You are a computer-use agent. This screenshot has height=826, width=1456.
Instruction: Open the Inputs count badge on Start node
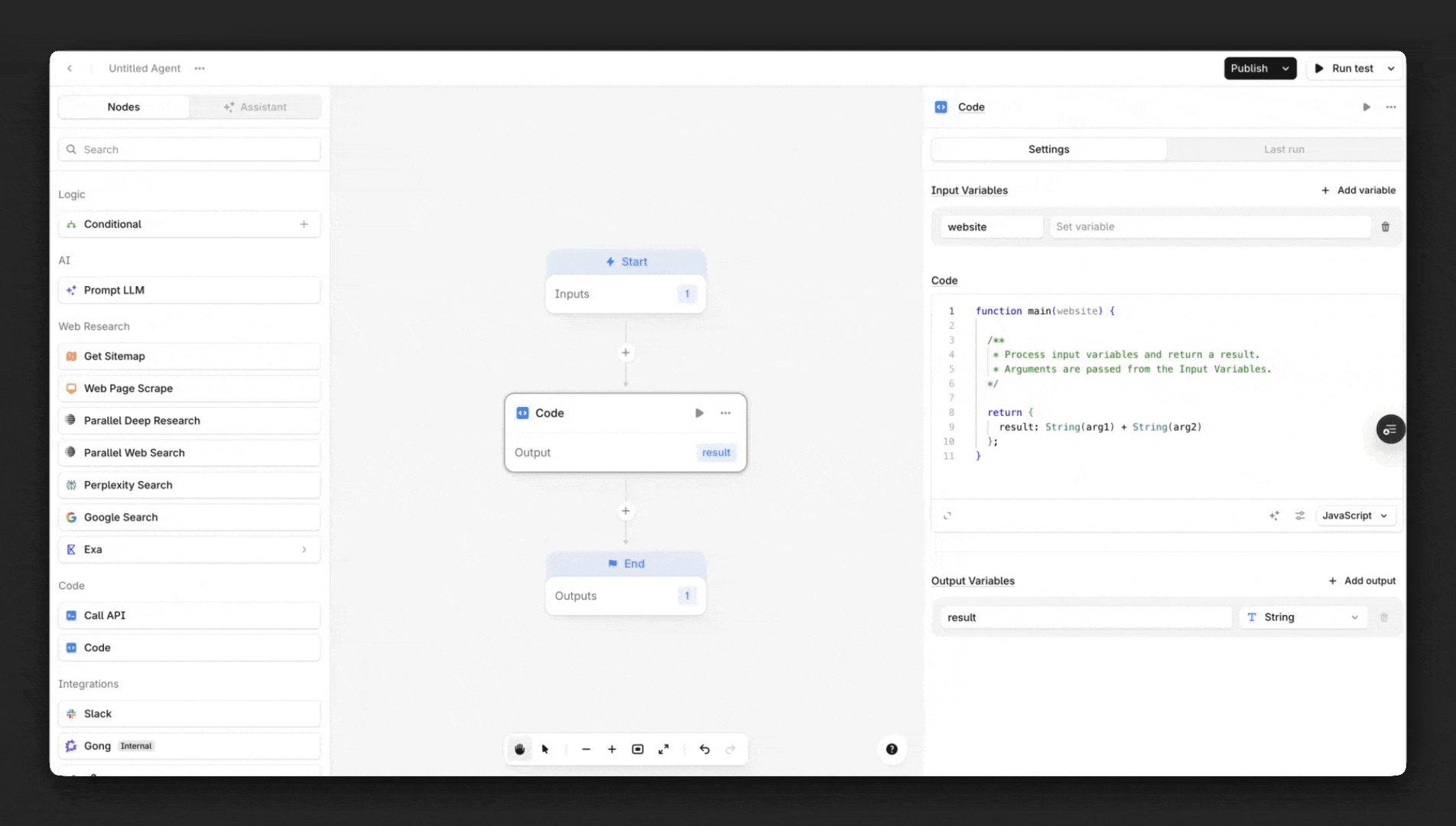(687, 294)
